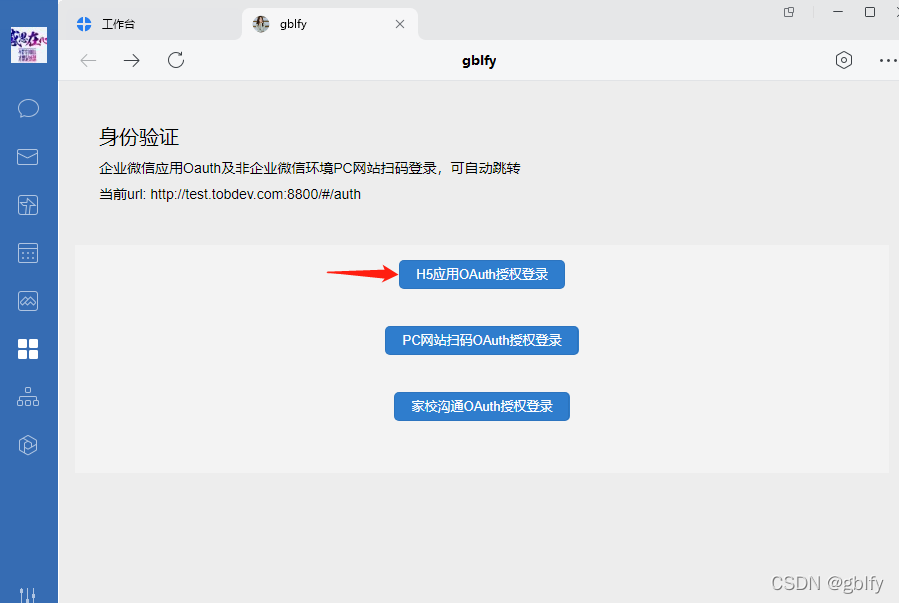Screen dimensions: 899x603
Task: Open the settings gear next to page title
Action: tap(843, 60)
